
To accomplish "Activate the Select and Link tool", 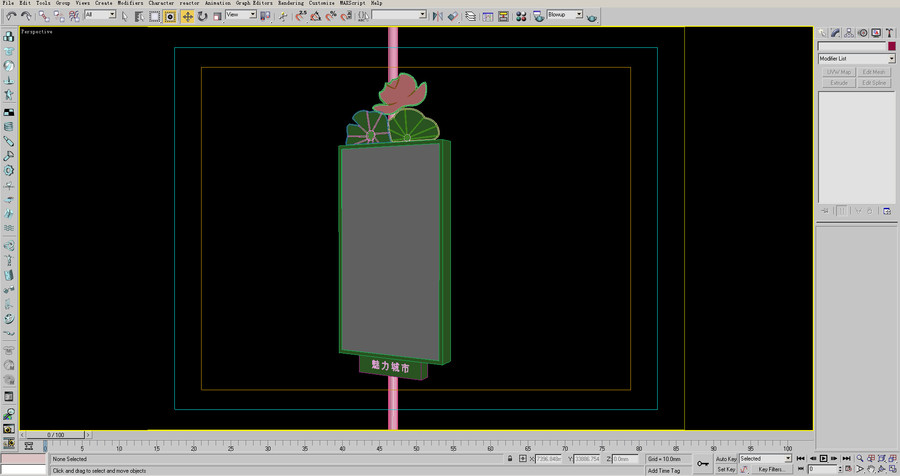I will (44, 16).
